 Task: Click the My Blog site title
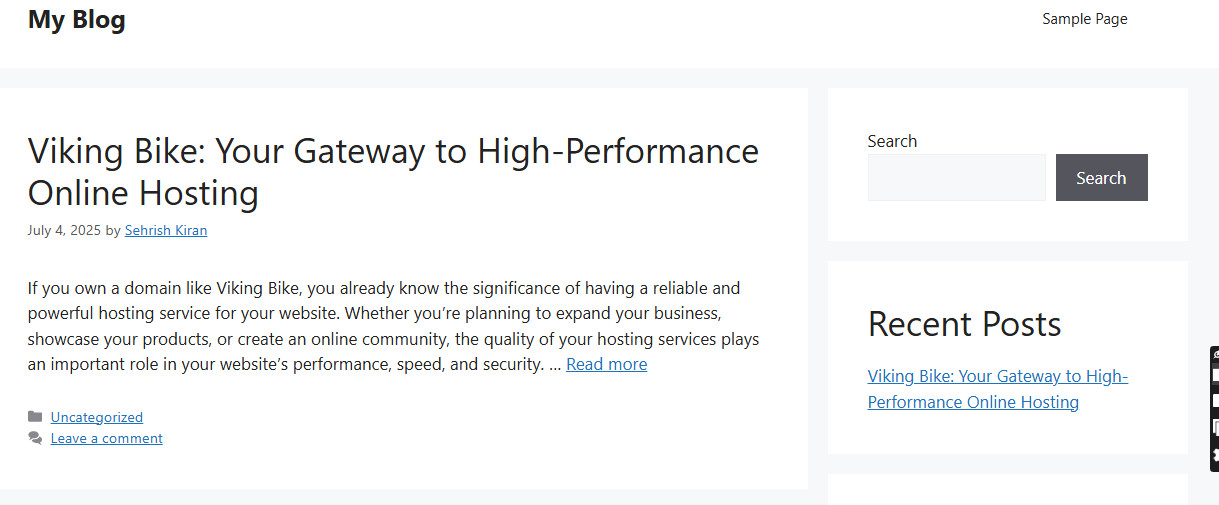[77, 20]
